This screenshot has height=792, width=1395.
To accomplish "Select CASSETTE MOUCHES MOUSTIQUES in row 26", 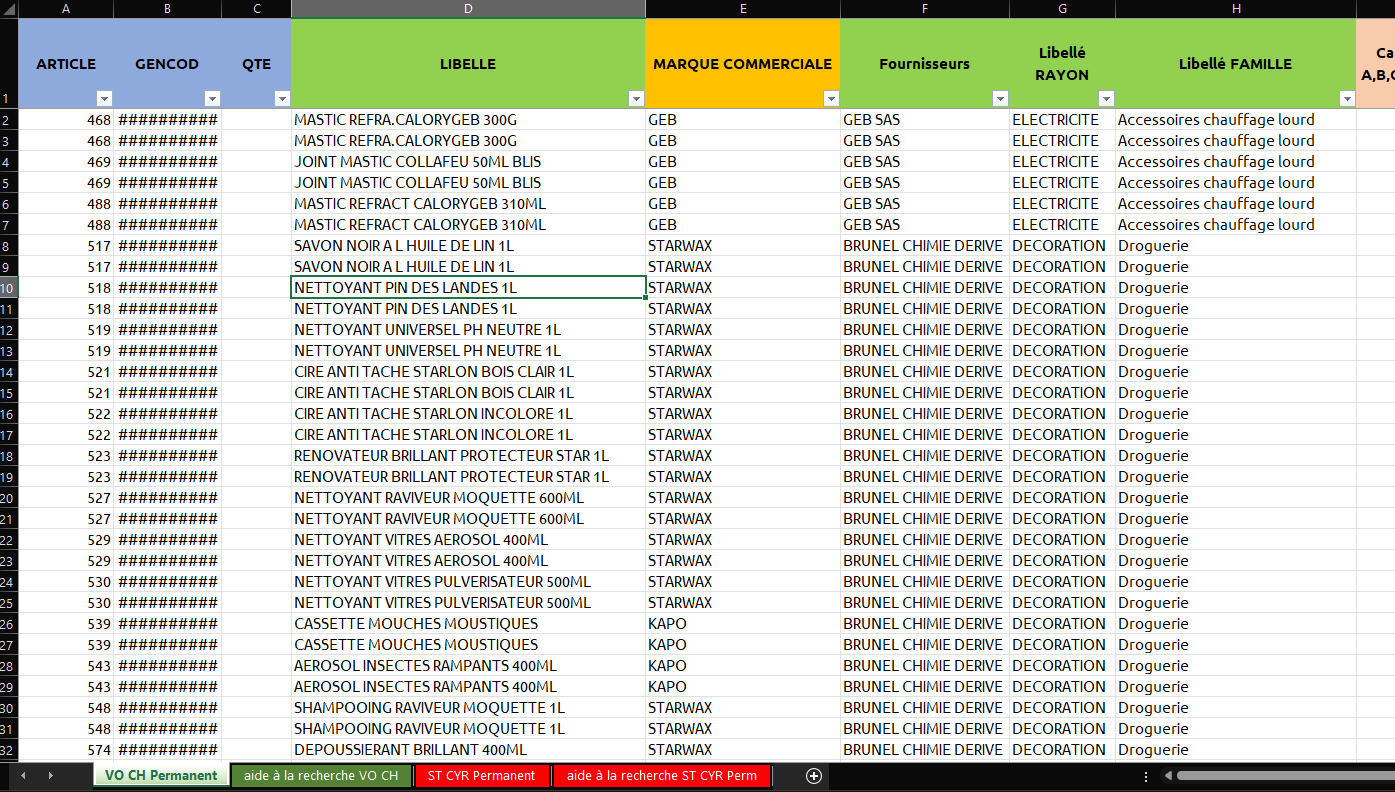I will pyautogui.click(x=468, y=624).
